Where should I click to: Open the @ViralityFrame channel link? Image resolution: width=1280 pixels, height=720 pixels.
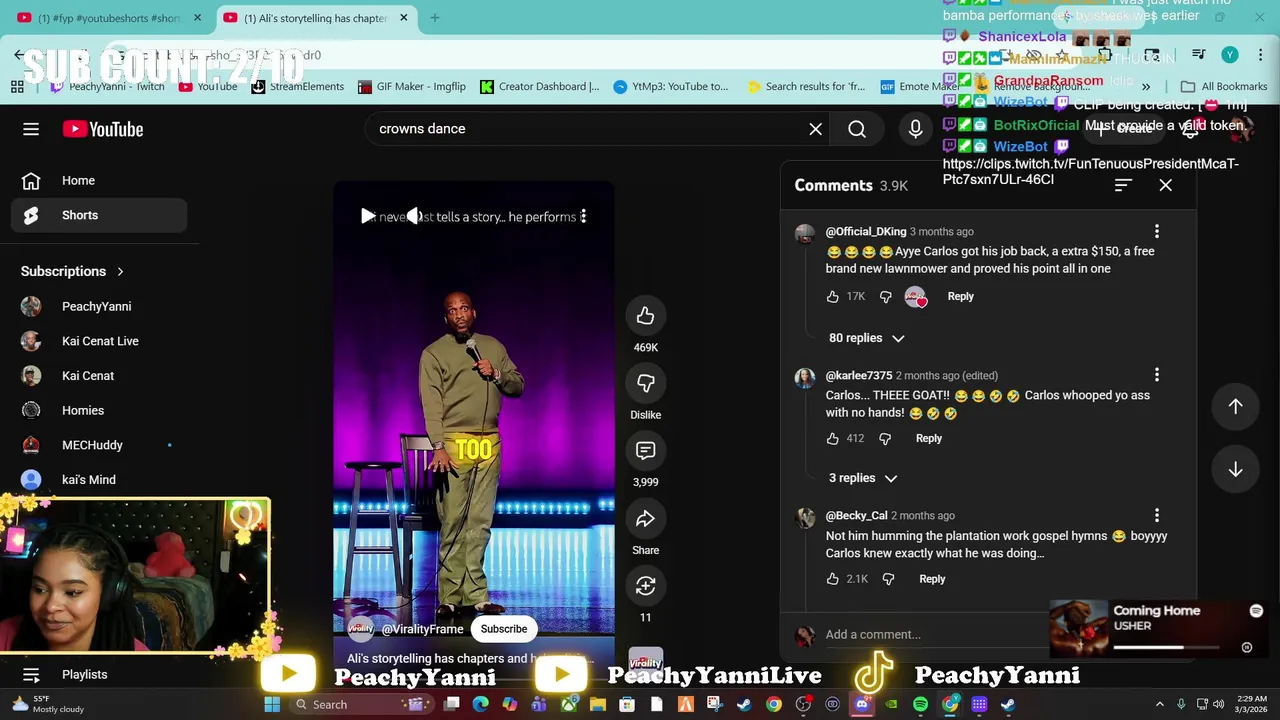pos(422,629)
